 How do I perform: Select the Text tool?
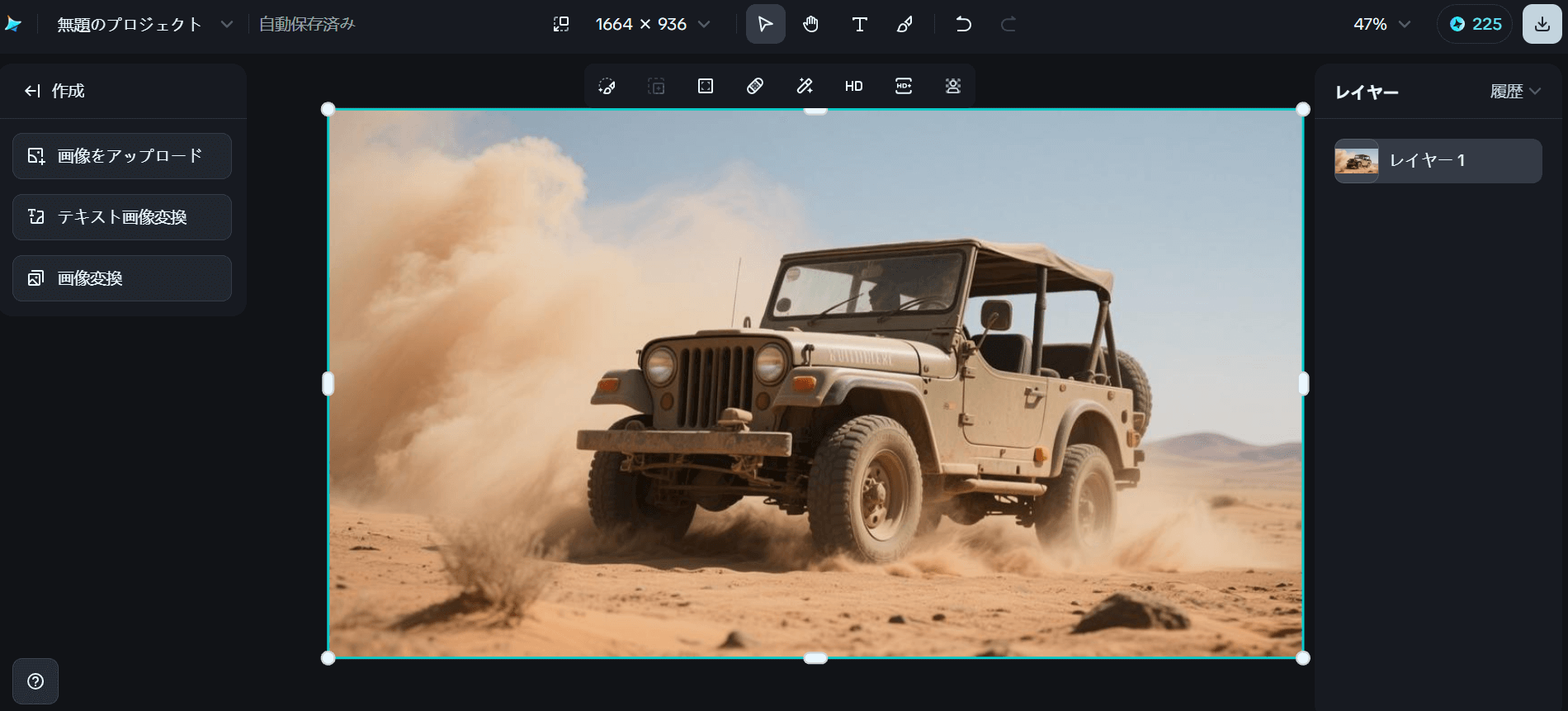[x=859, y=24]
